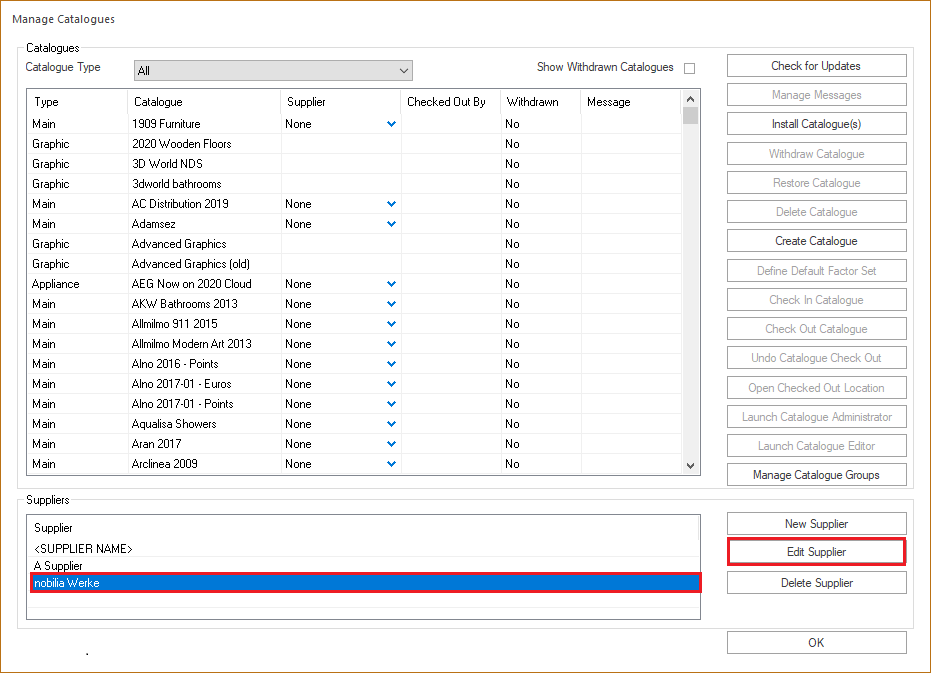
Task: Click the Delete Supplier button
Action: click(x=816, y=583)
